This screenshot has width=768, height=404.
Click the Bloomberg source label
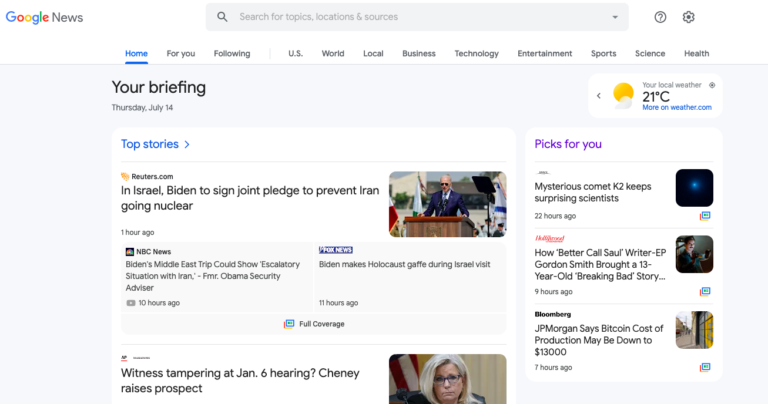coord(552,314)
